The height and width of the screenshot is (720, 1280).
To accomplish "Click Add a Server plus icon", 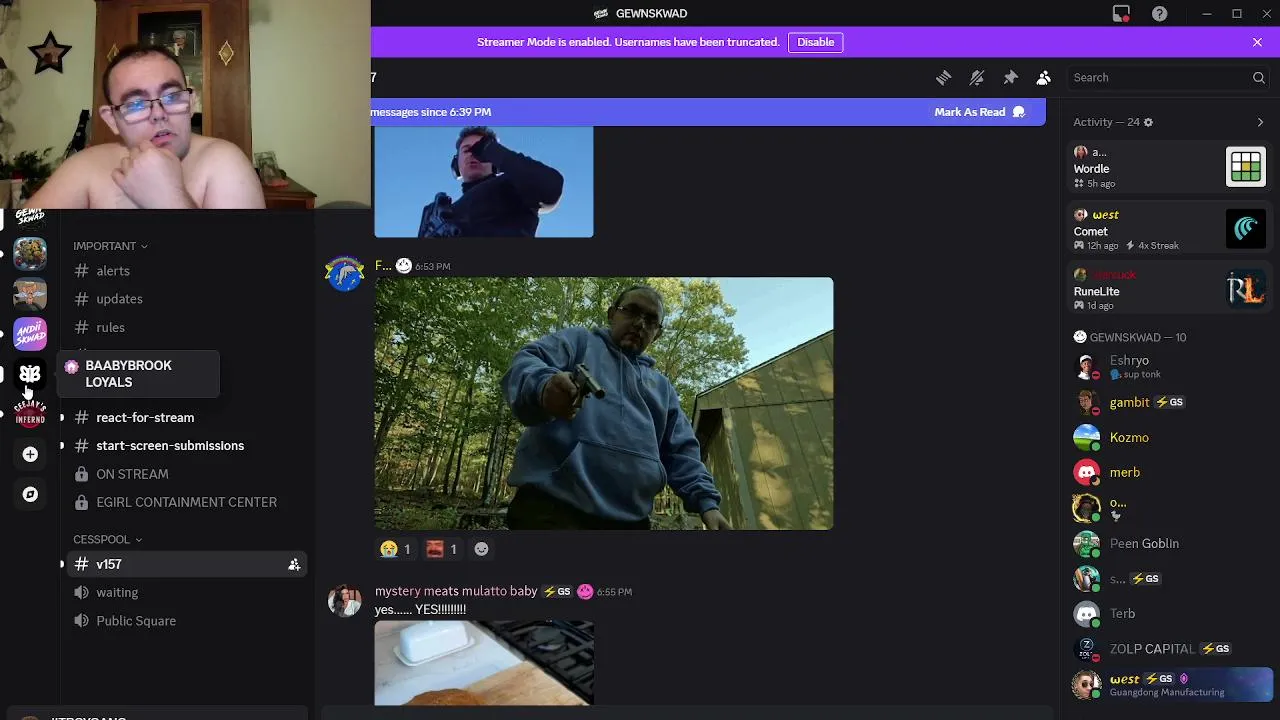I will (x=30, y=454).
